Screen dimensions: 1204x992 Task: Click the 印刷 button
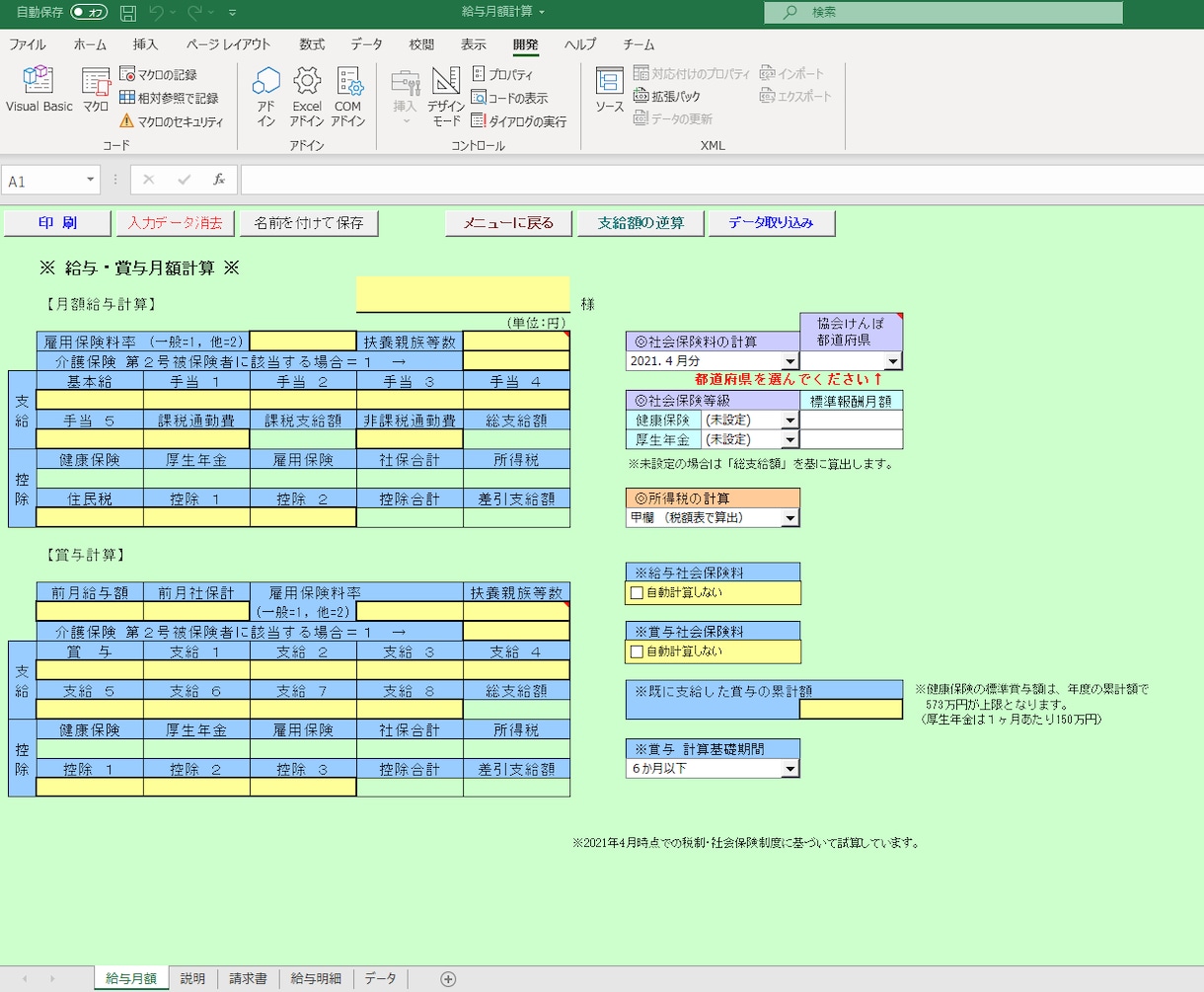pyautogui.click(x=57, y=223)
